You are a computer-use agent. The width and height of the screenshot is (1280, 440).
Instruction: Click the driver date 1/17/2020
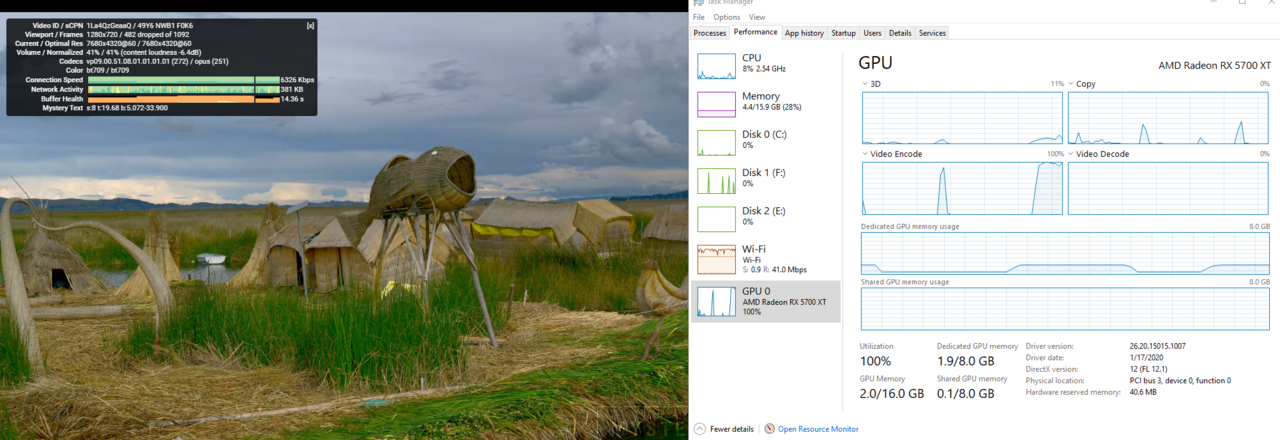1146,357
